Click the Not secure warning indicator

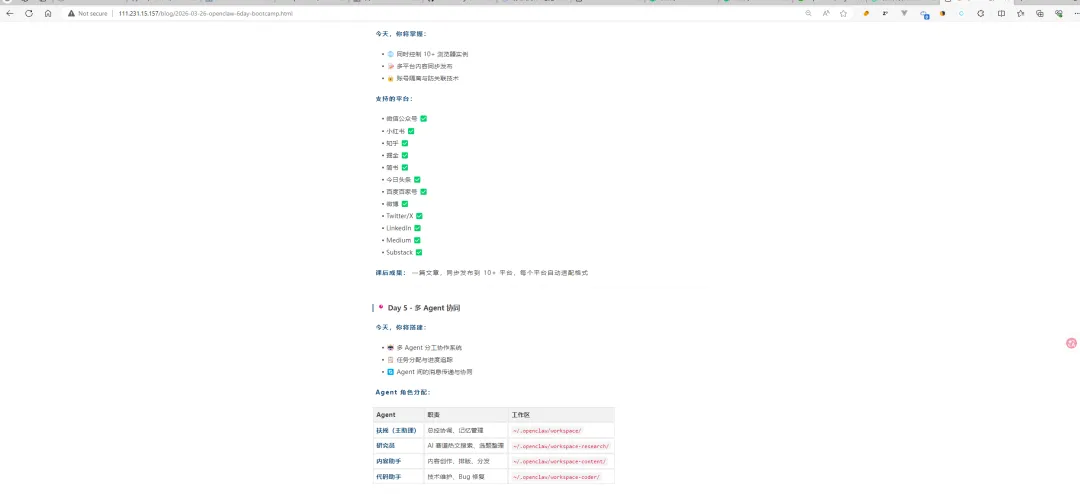(x=89, y=13)
